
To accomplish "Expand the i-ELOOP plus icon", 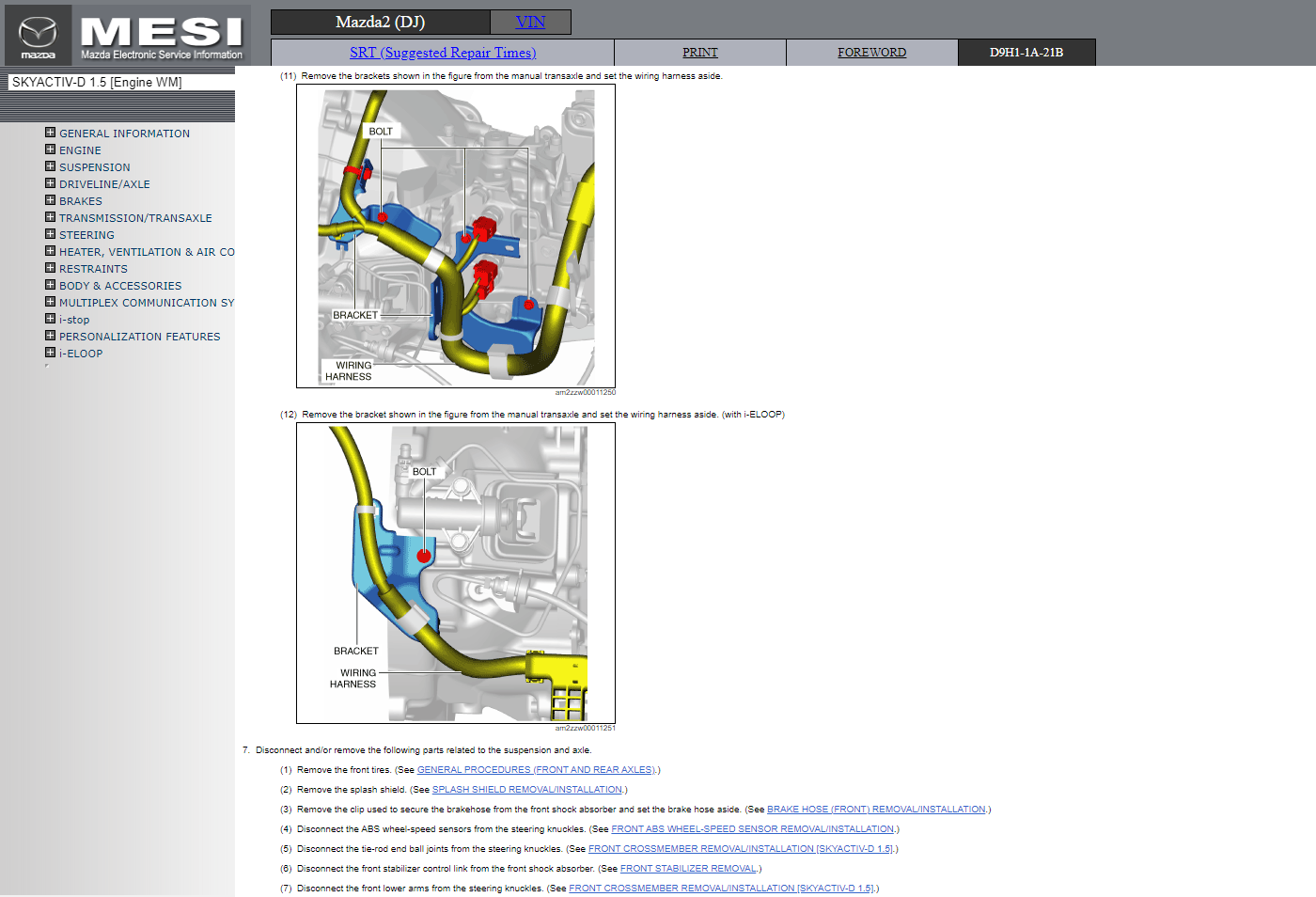I will 51,353.
